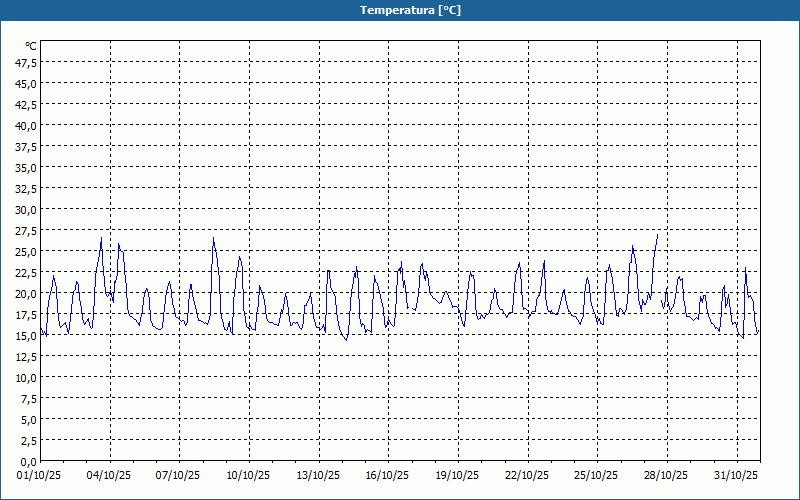Click the 07/10/25 date on the x-axis
The image size is (800, 500).
click(179, 474)
